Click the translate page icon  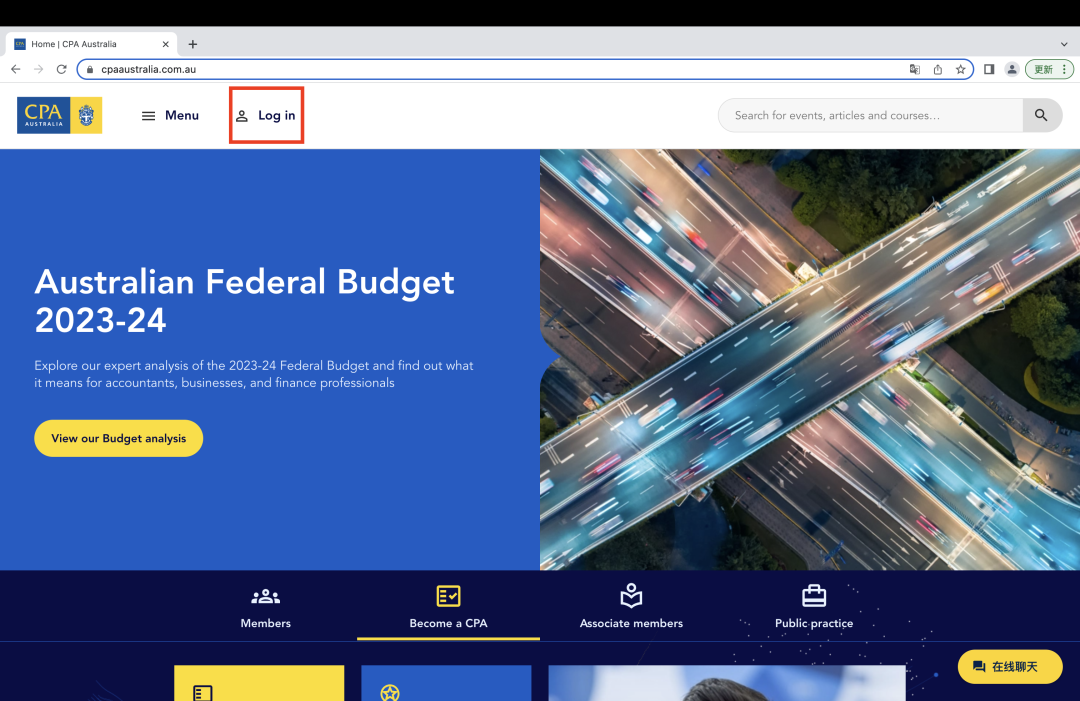(x=914, y=69)
